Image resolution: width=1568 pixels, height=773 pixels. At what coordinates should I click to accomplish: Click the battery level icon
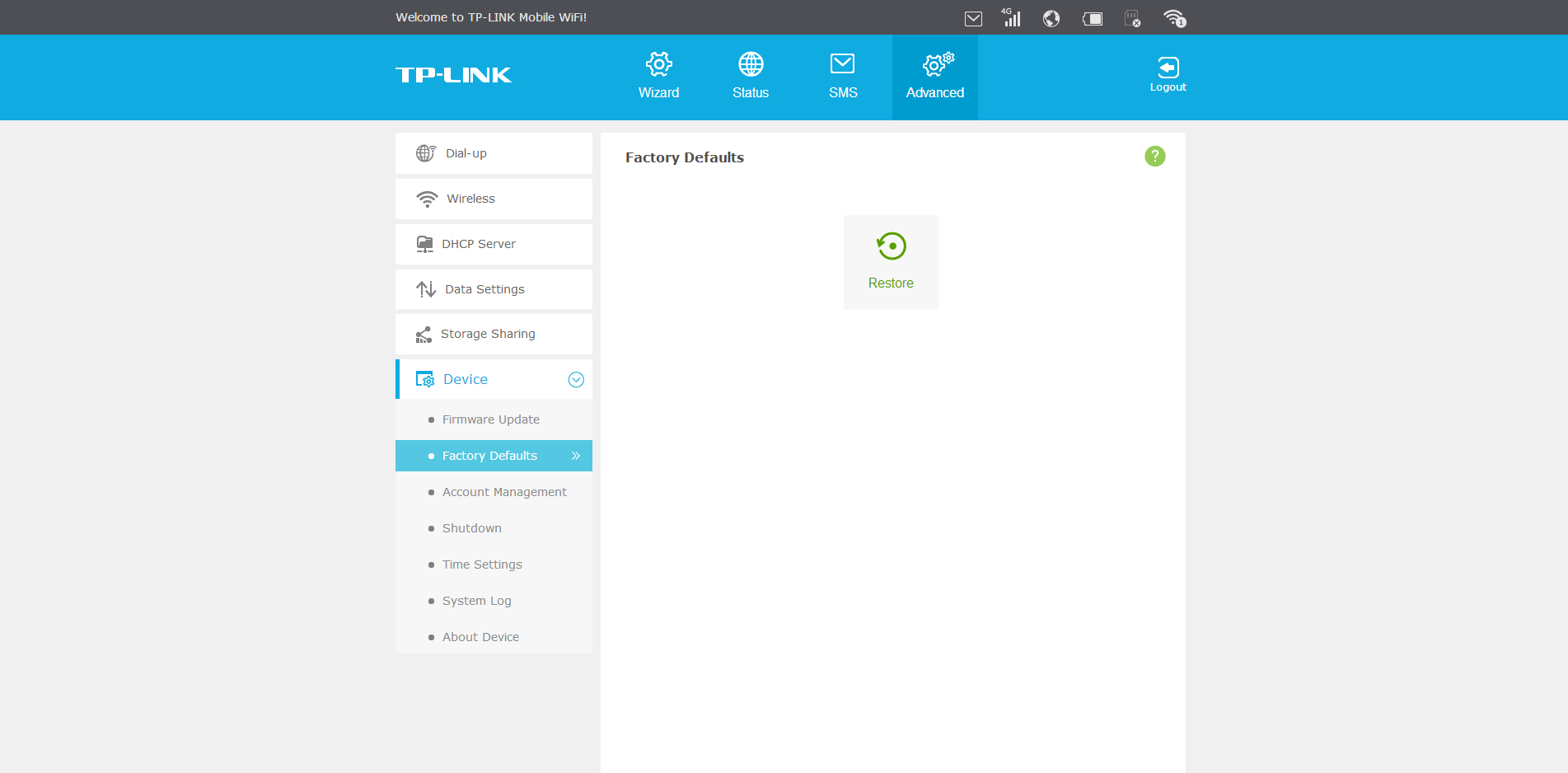(x=1093, y=18)
